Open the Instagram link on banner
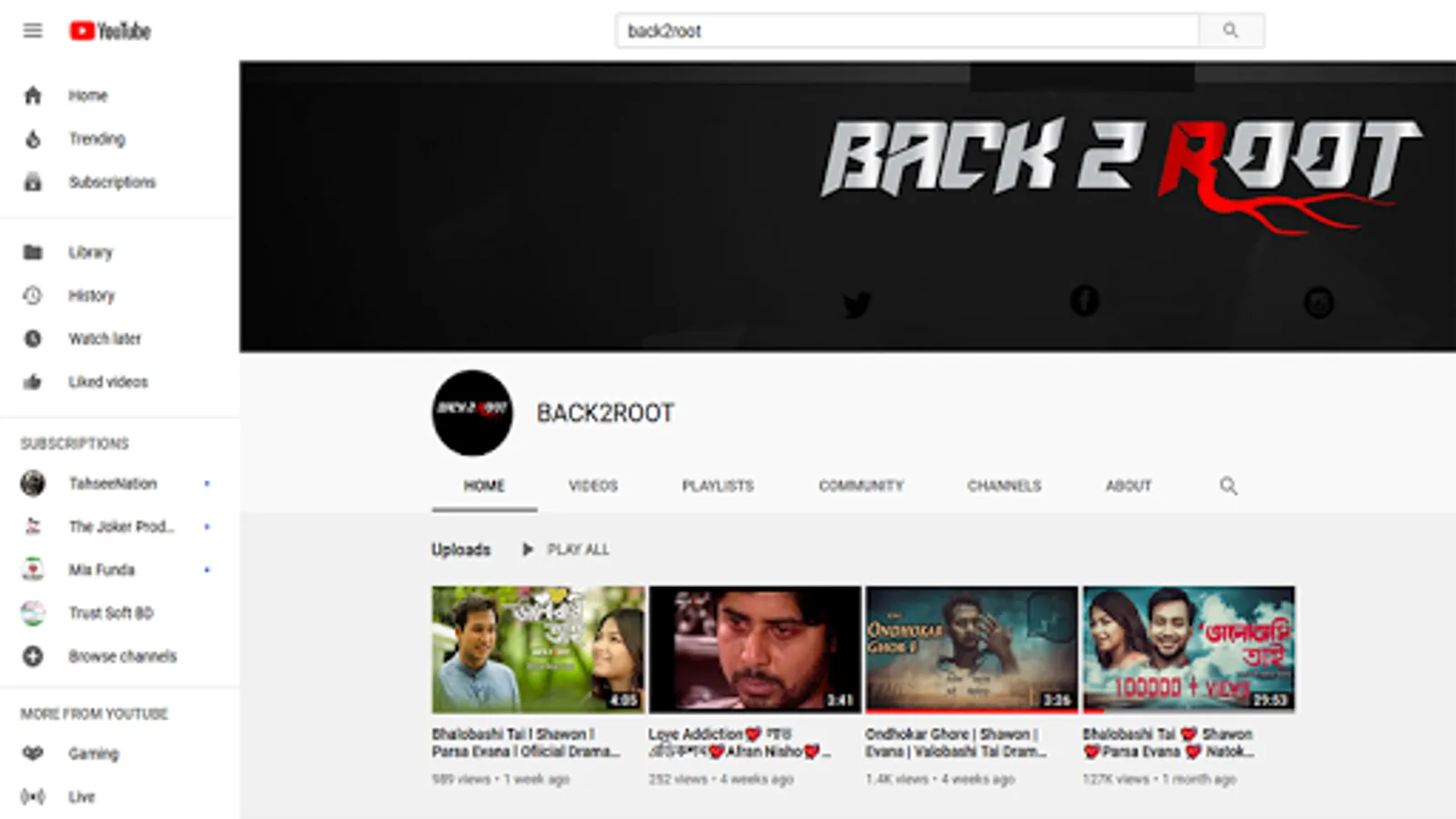Viewport: 1456px width, 819px height. click(1319, 302)
